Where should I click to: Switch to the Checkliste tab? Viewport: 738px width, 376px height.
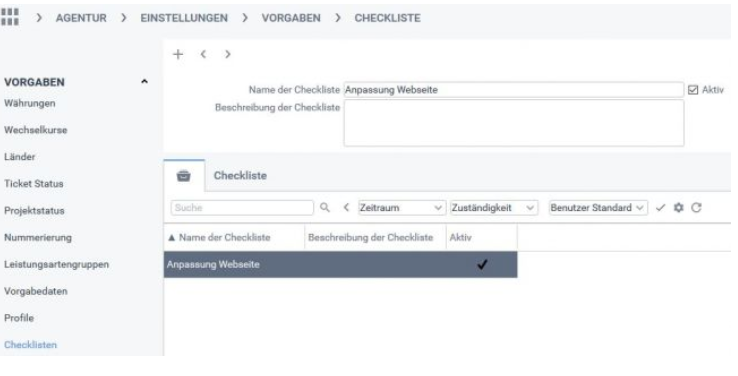tap(240, 176)
